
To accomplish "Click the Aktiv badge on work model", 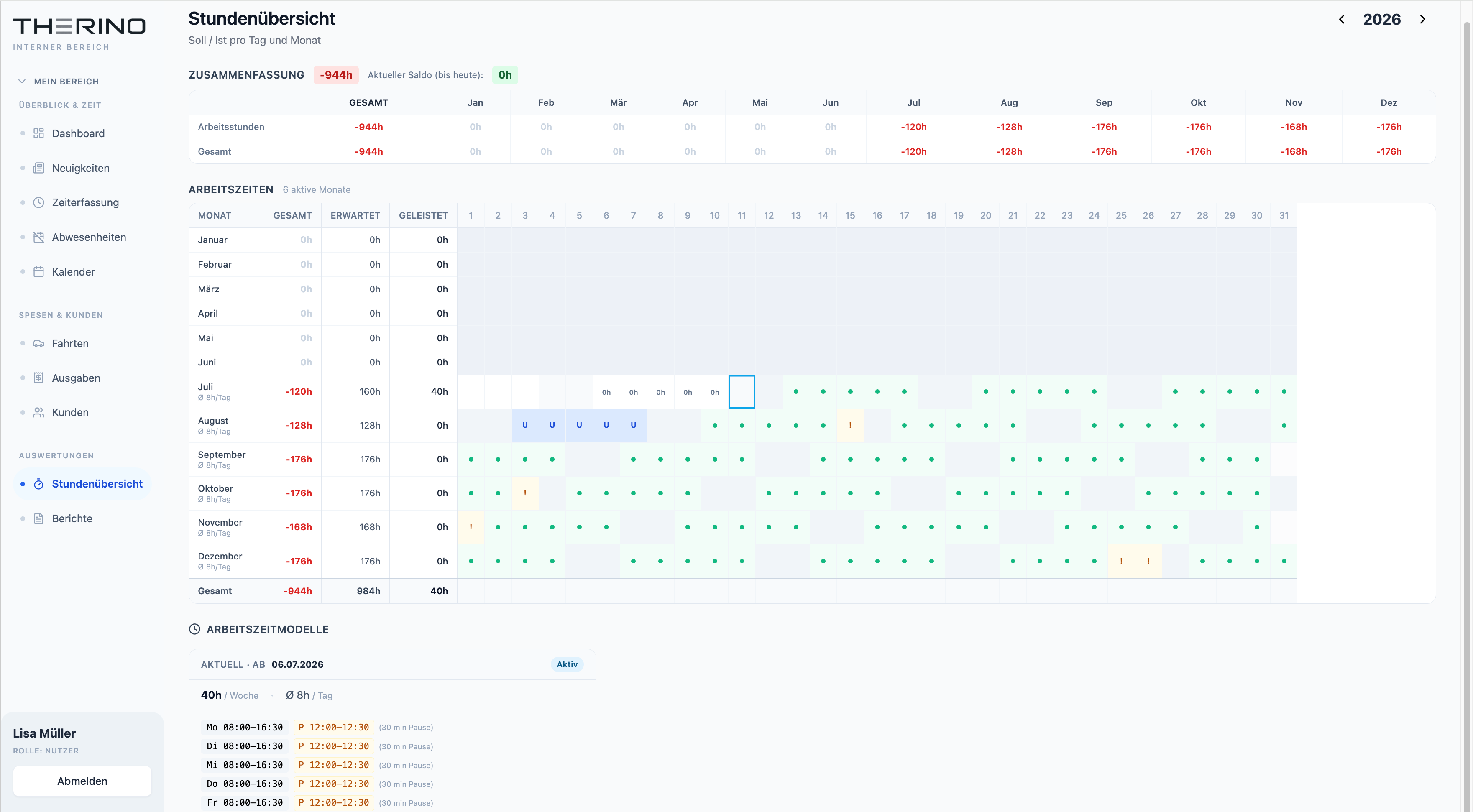I will point(567,664).
